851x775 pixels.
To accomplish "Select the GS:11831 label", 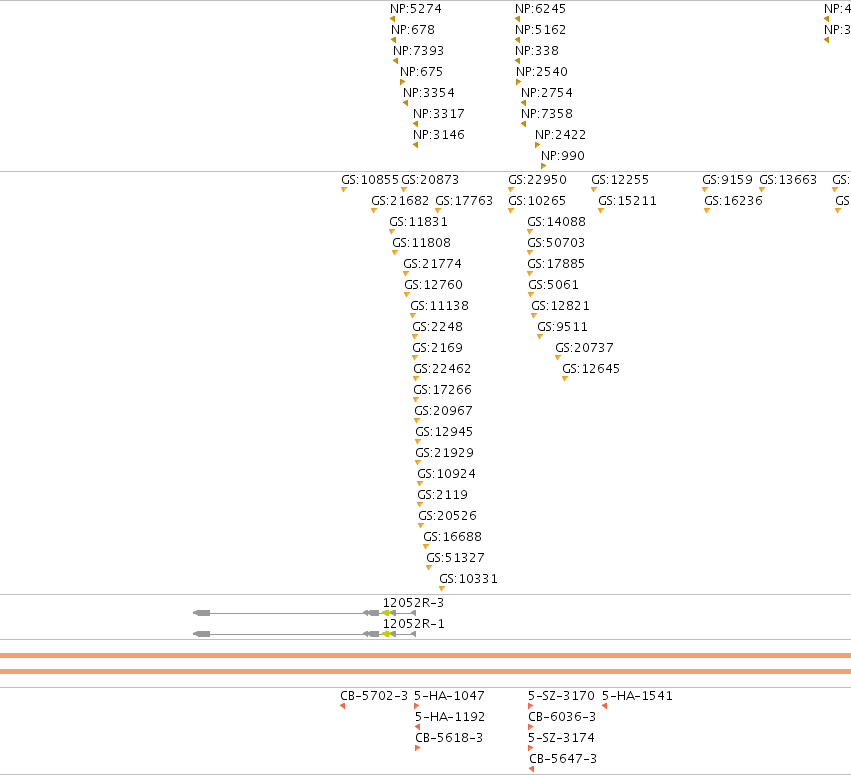I will [418, 222].
